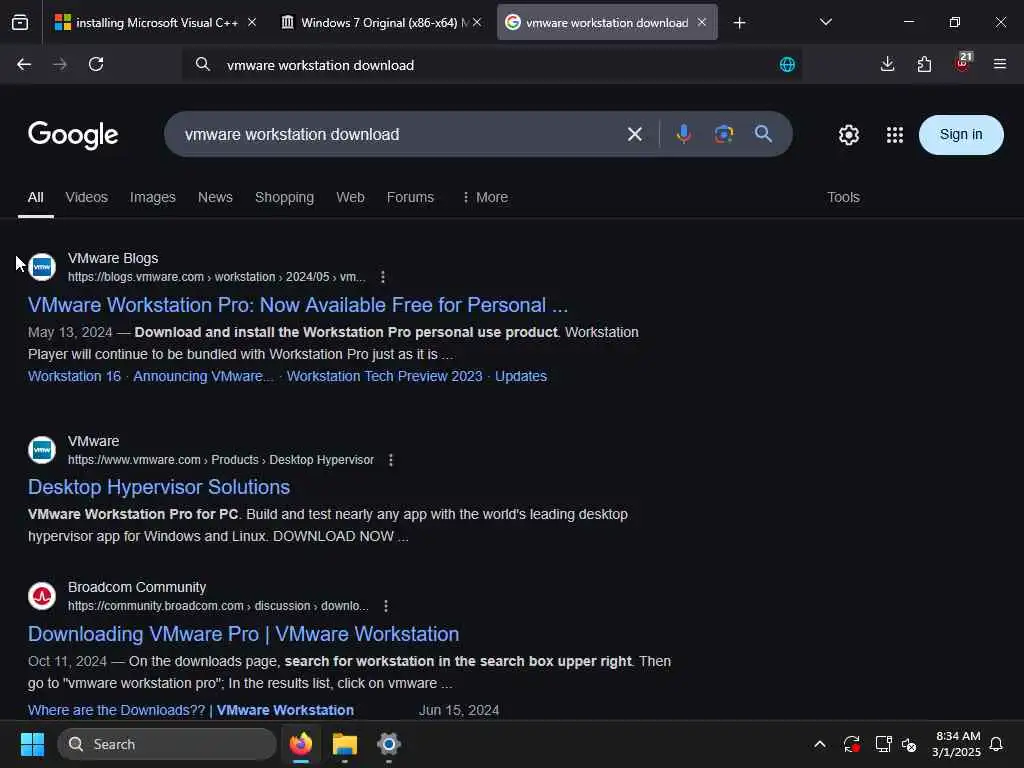Reload the current page
1024x768 pixels.
point(96,65)
